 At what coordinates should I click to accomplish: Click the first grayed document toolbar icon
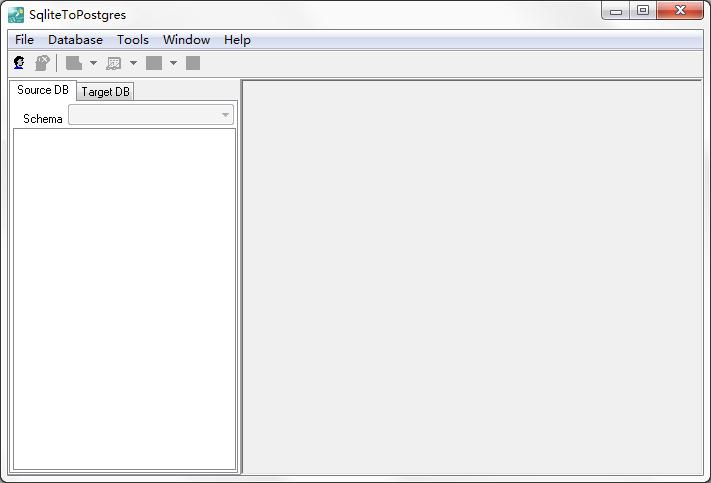(x=74, y=63)
